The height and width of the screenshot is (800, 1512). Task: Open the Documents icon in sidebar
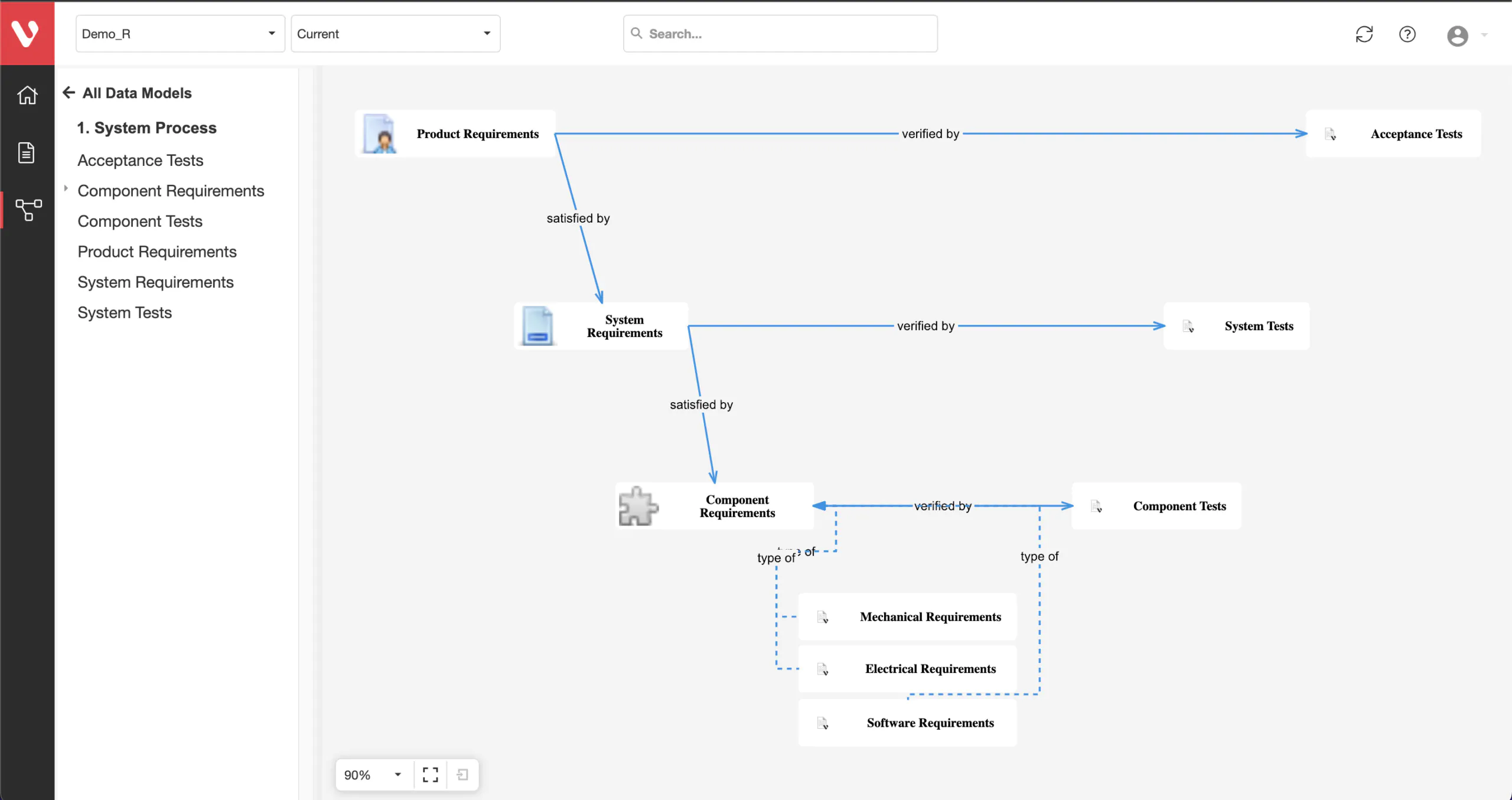pyautogui.click(x=27, y=153)
